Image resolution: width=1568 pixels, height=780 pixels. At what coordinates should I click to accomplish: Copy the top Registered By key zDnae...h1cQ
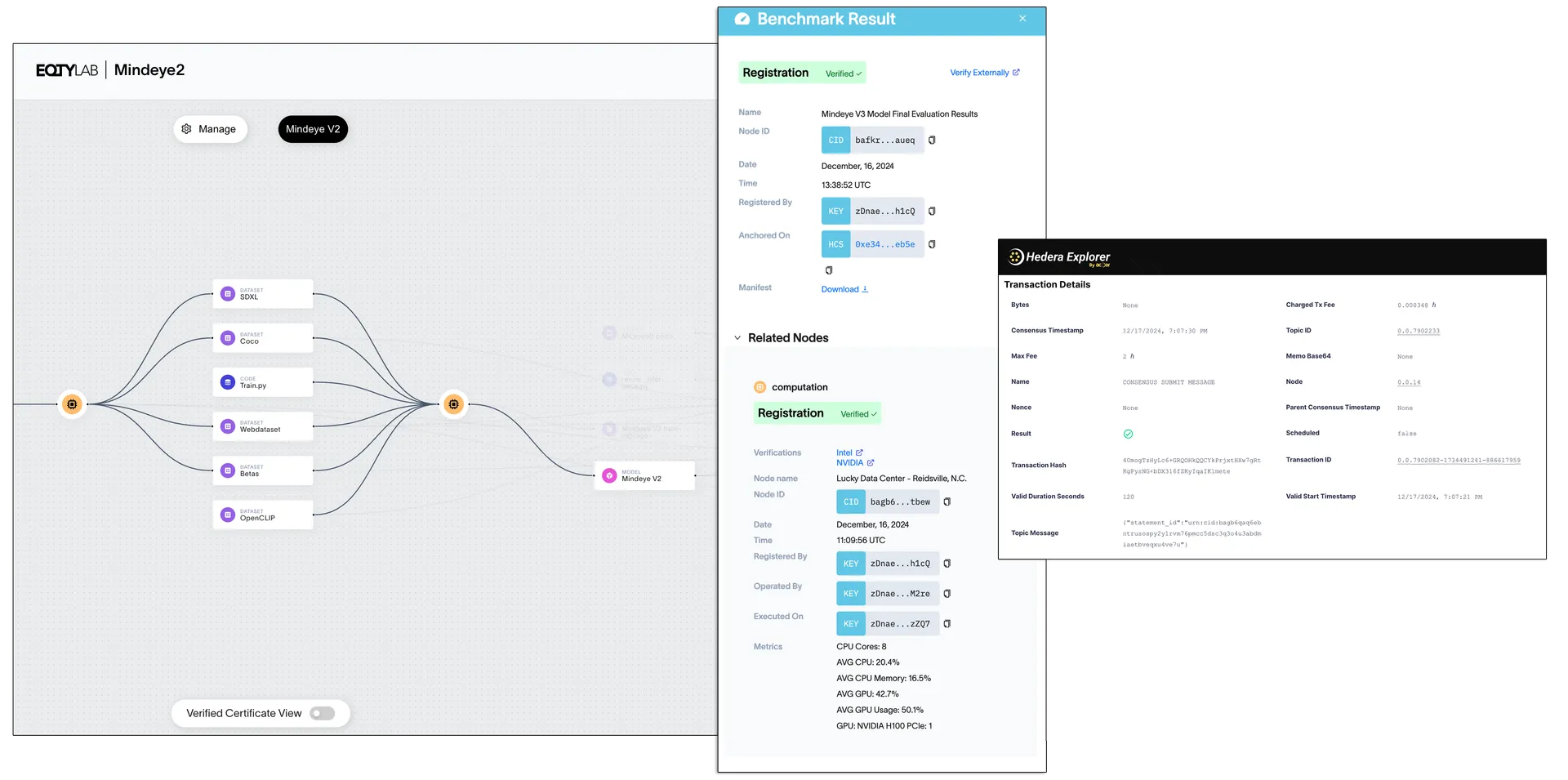pyautogui.click(x=932, y=212)
